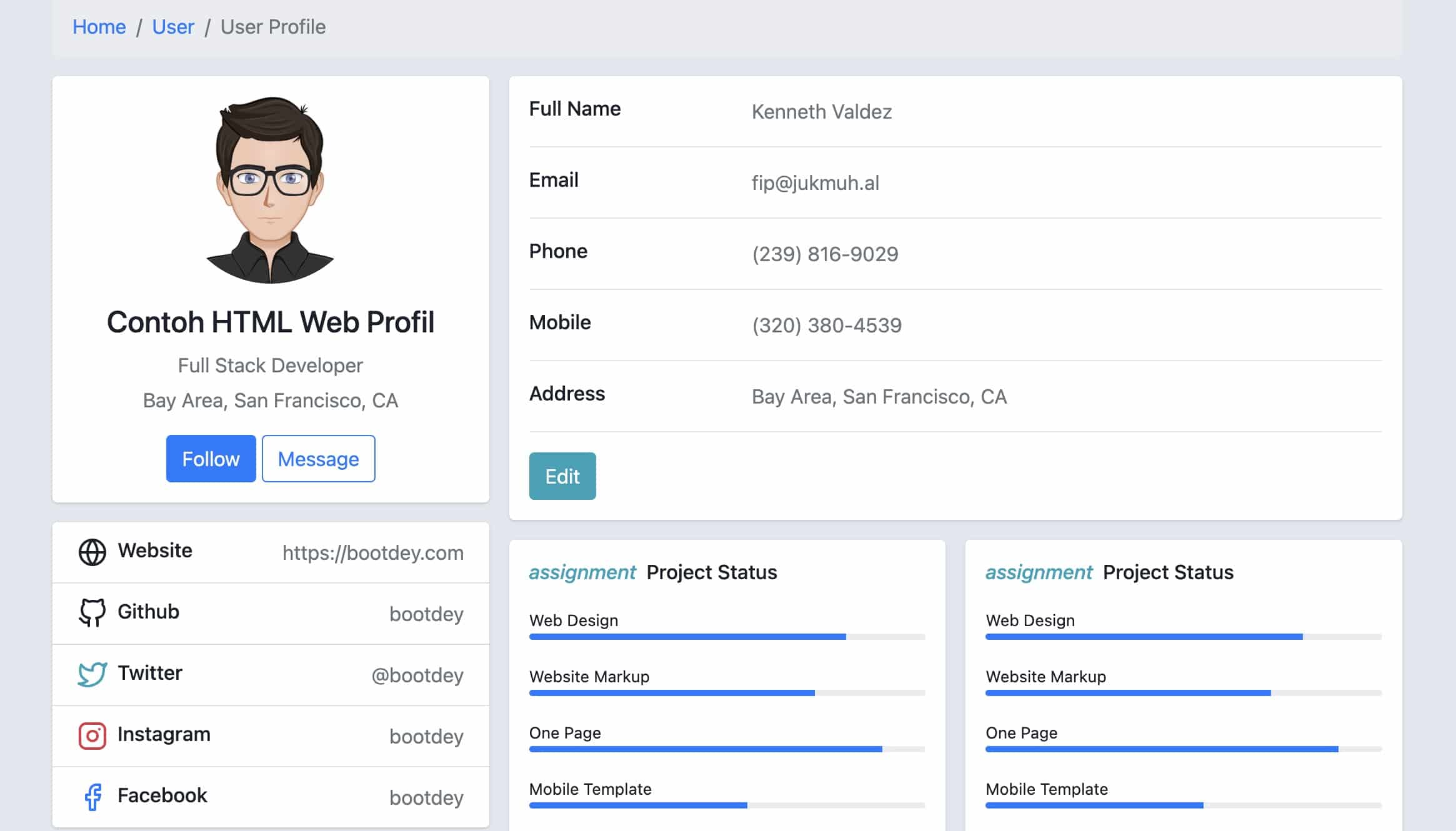Click the profile avatar image

pyautogui.click(x=270, y=189)
